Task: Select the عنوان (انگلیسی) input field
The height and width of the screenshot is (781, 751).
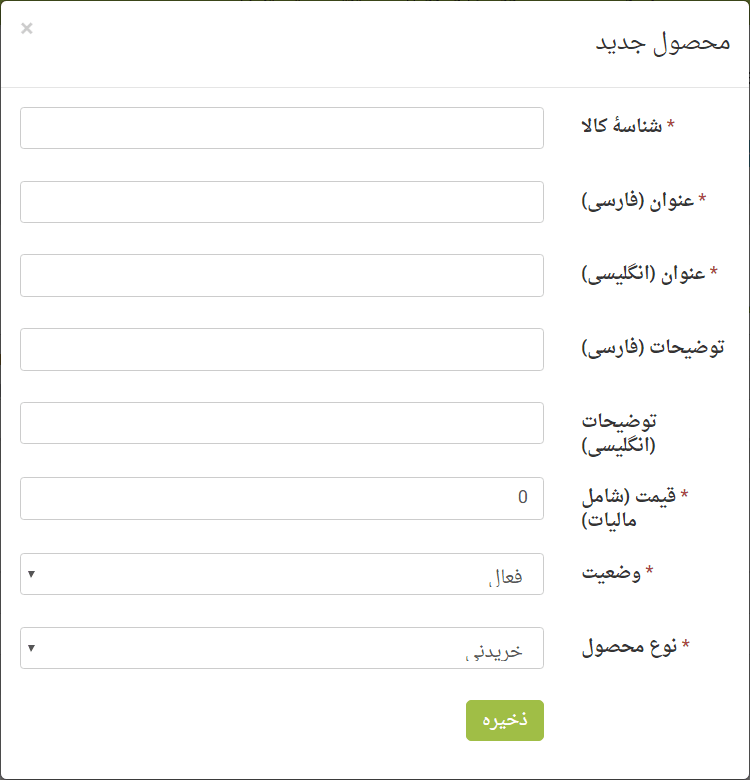Action: (282, 275)
